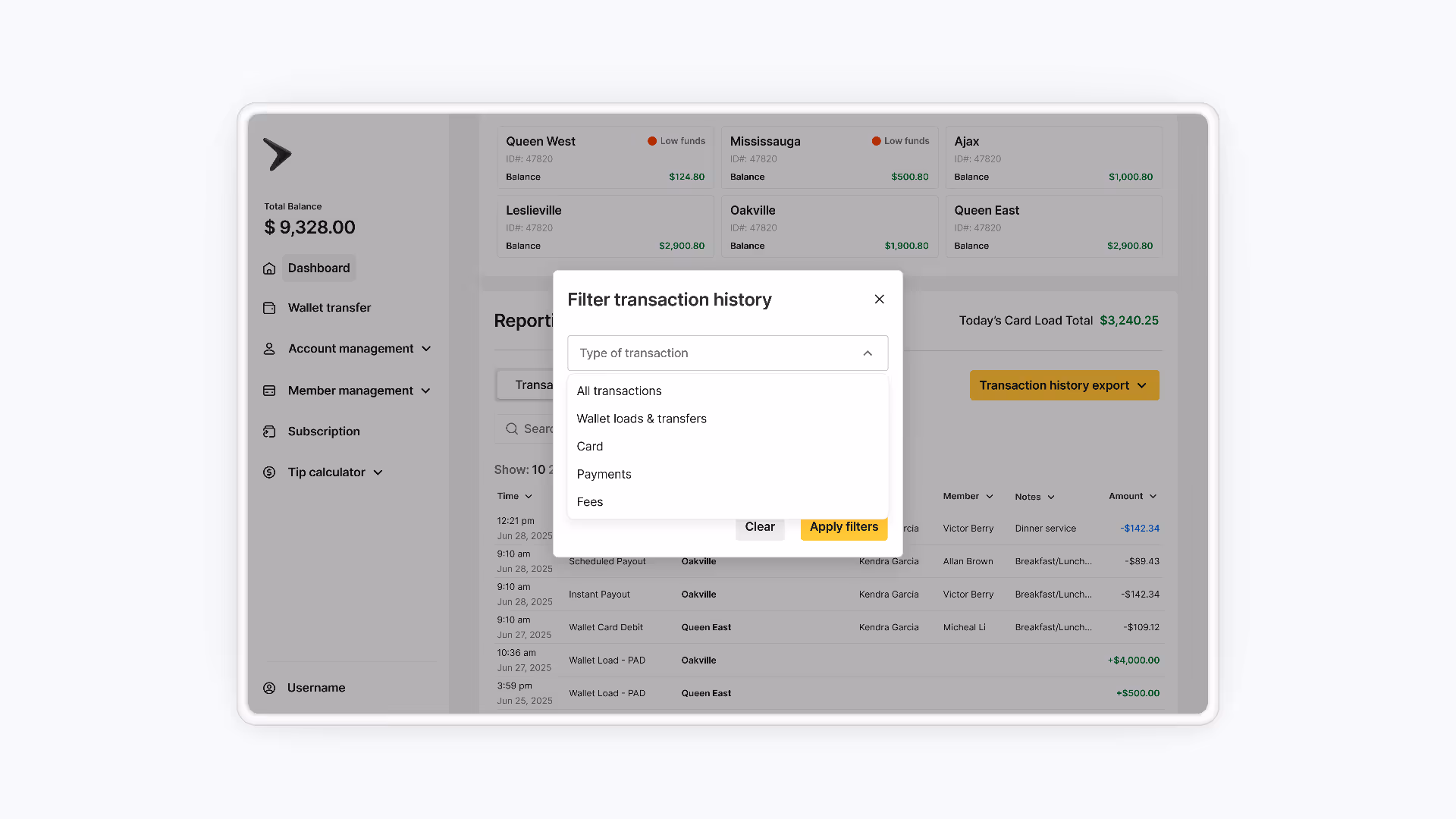
Task: Open Subscription using its sidebar icon
Action: [269, 431]
